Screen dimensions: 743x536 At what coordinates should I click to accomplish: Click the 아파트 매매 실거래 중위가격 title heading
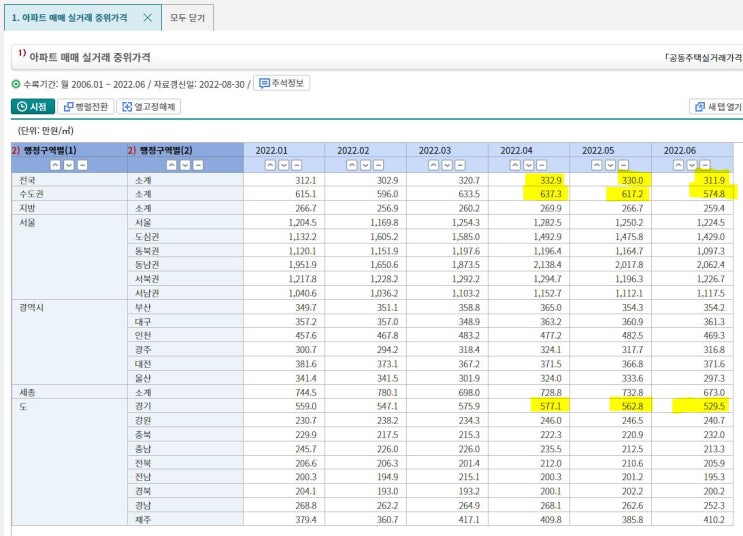pos(90,57)
